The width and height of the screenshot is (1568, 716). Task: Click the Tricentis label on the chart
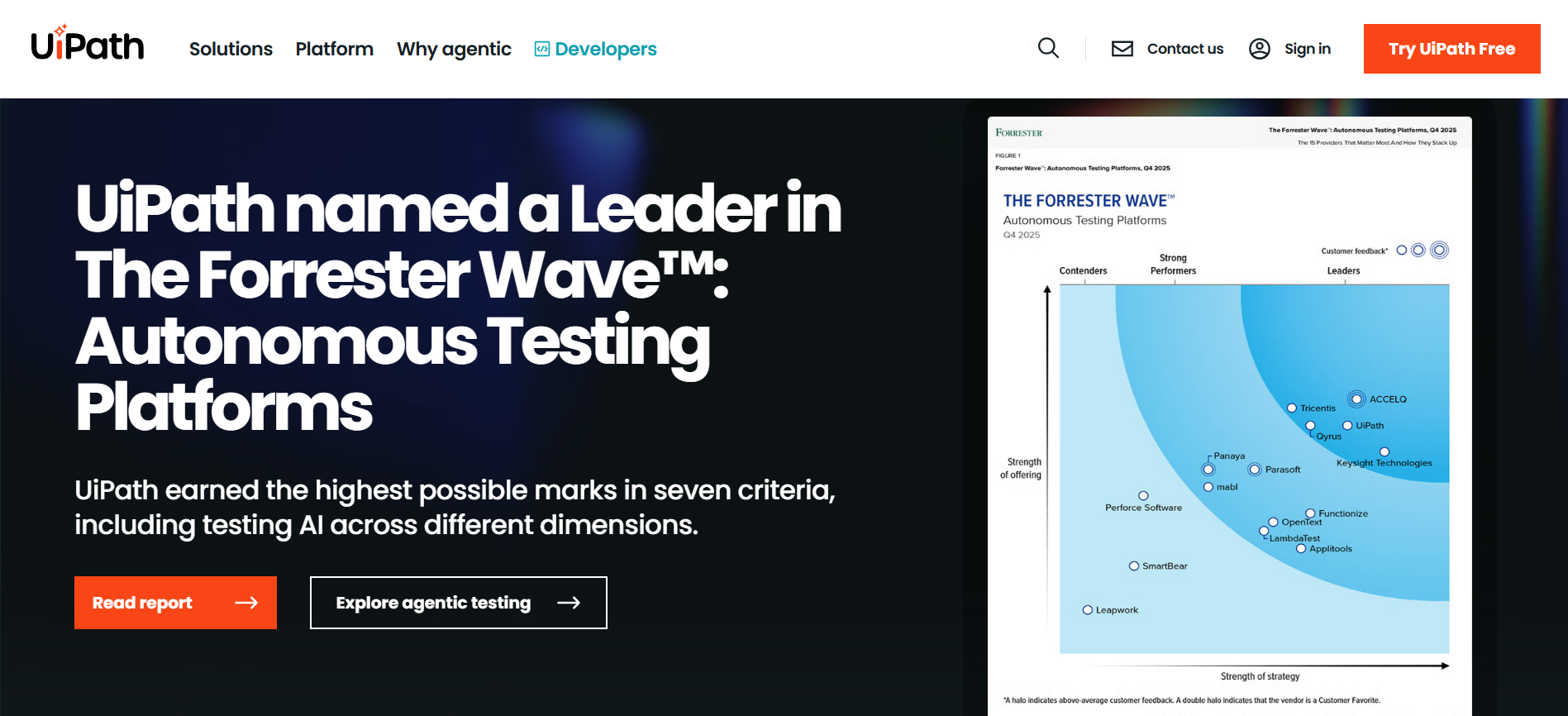point(1318,408)
